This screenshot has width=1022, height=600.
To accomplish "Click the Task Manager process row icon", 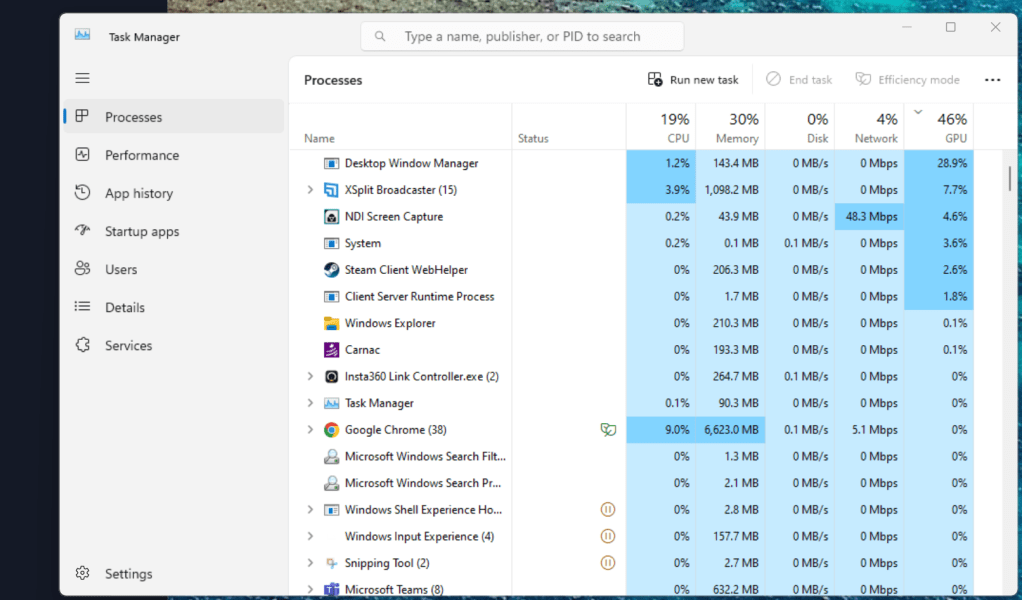I will [331, 403].
